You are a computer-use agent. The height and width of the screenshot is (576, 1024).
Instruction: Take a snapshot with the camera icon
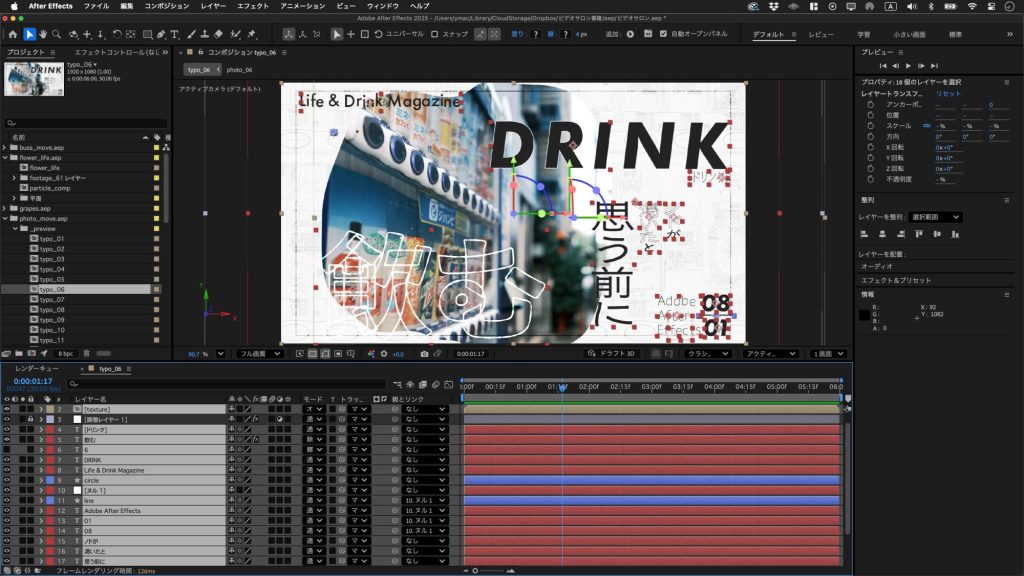(x=424, y=353)
